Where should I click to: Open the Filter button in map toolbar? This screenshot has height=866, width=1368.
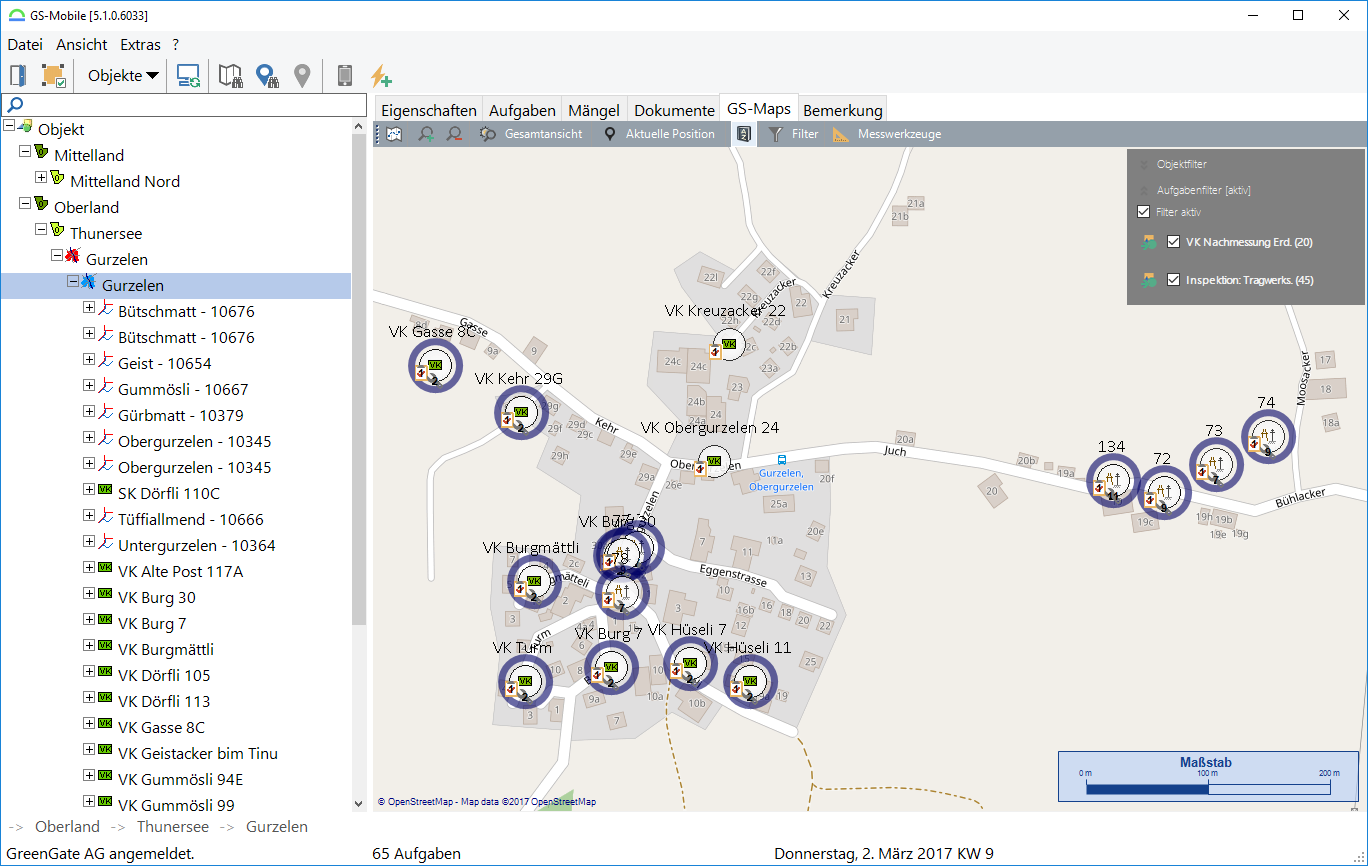793,134
